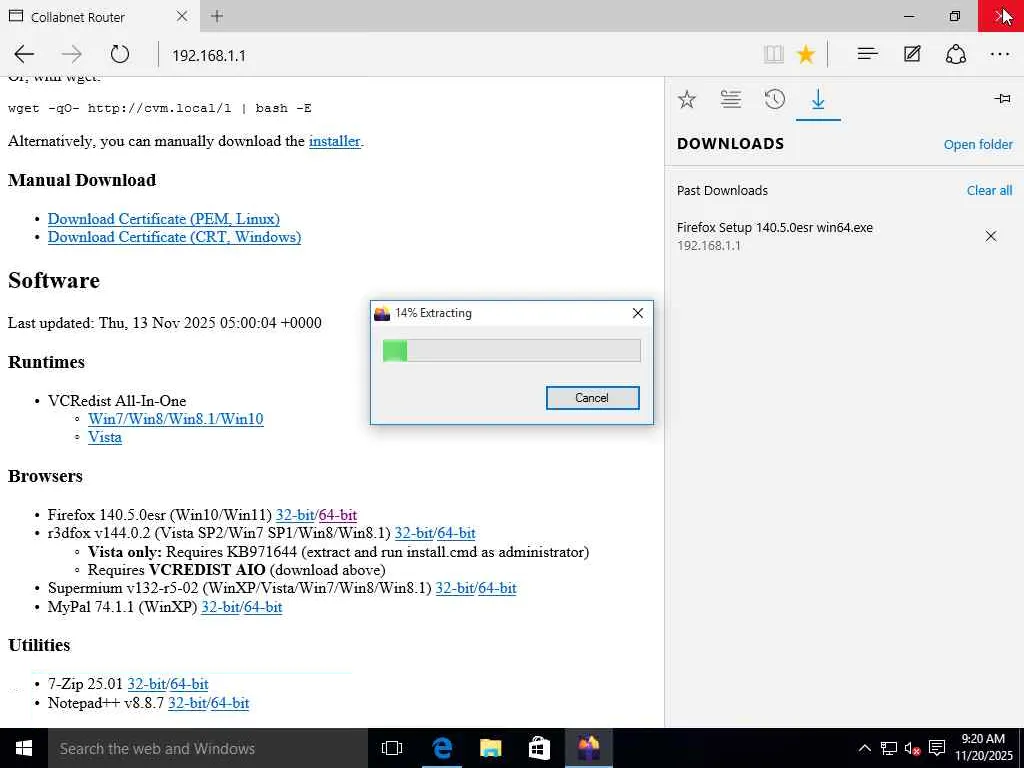Download VCRedist for Vista

(105, 437)
